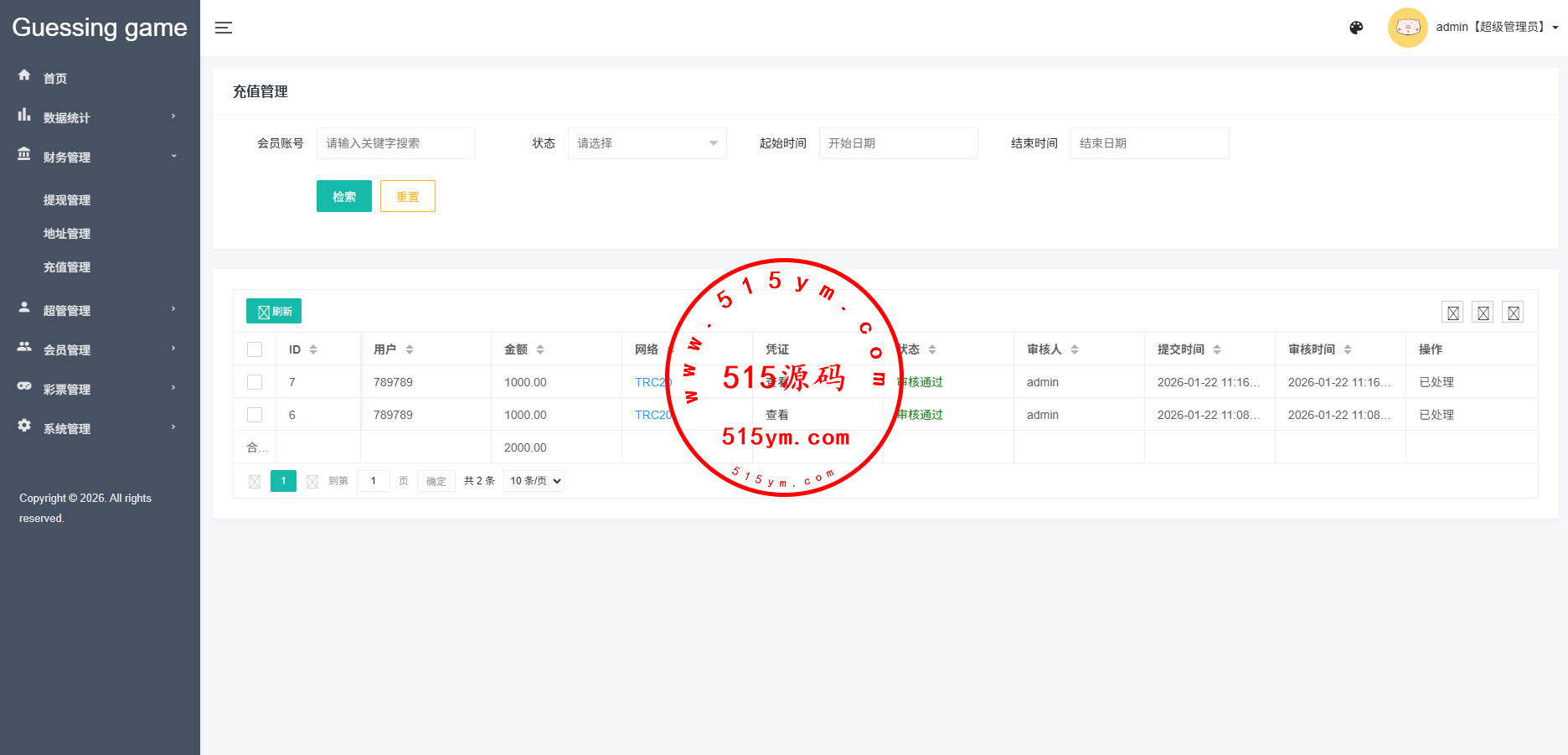Open the theme palette icon
Screen dimensions: 1568x755
coord(1356,28)
